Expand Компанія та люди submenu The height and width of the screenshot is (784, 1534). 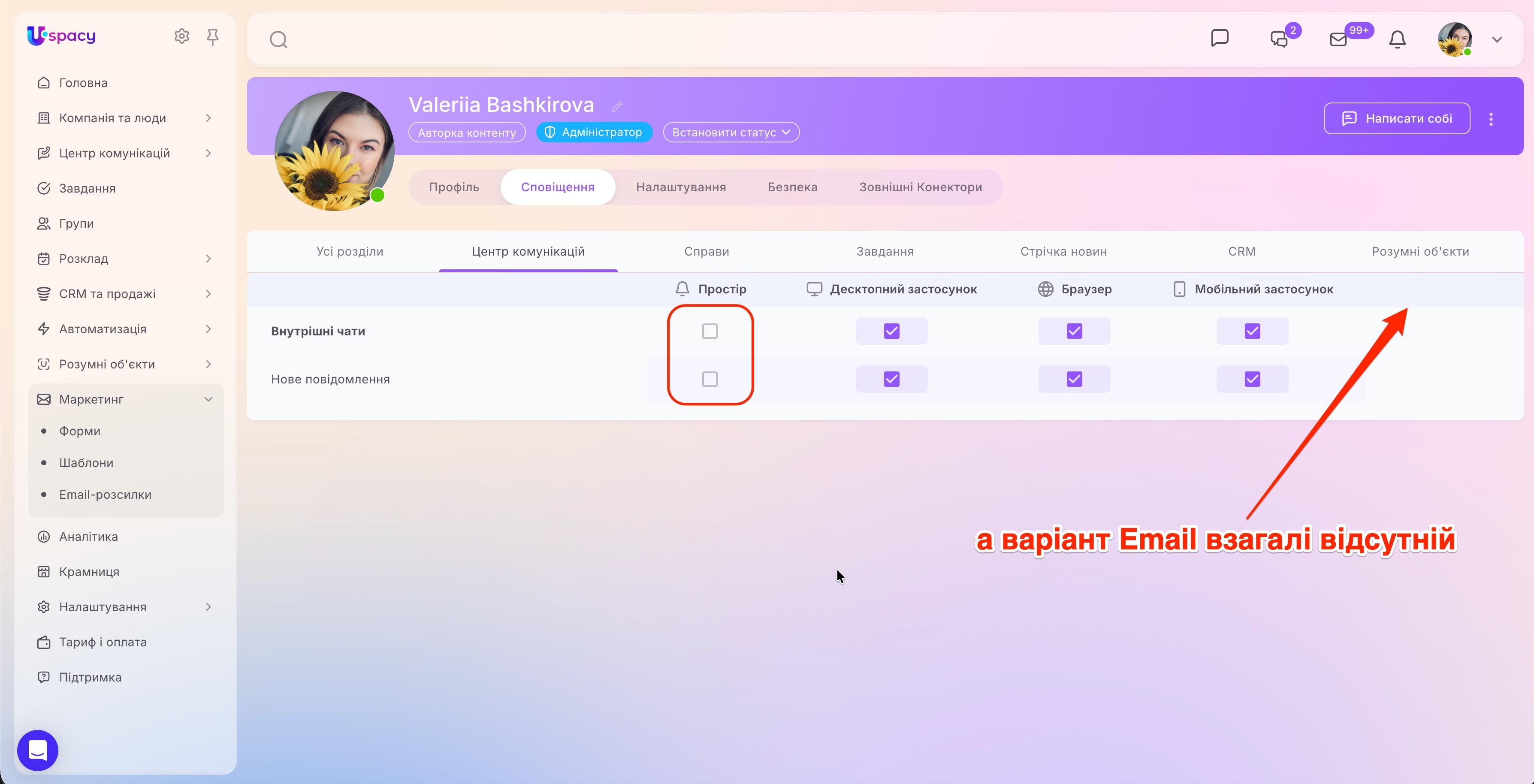click(x=208, y=118)
